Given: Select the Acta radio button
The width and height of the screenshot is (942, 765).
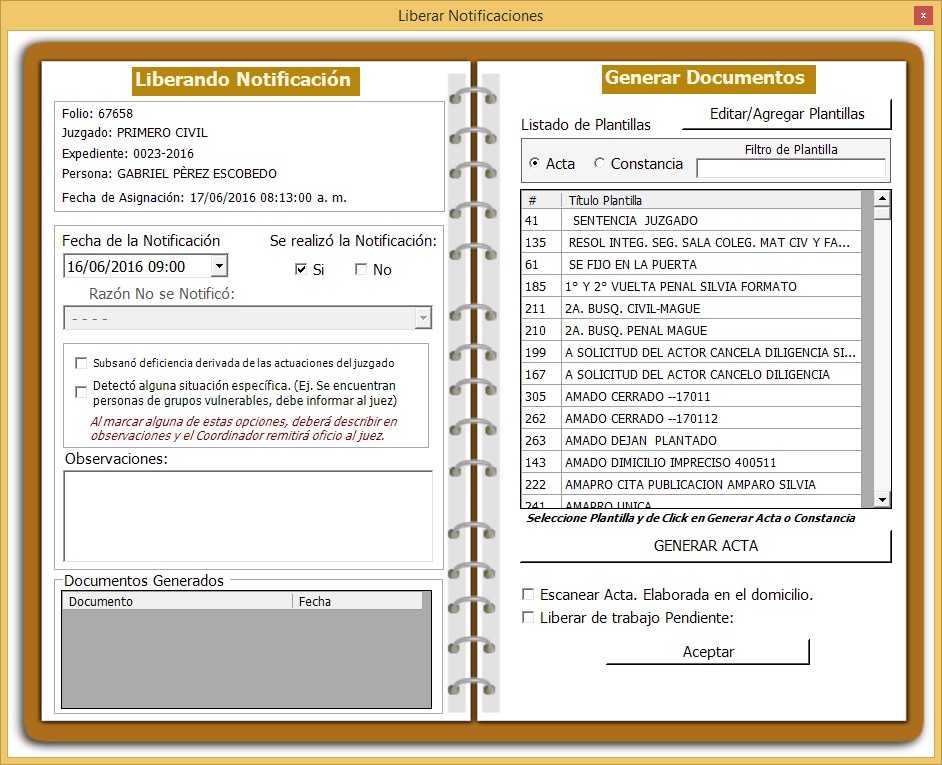Looking at the screenshot, I should coord(534,163).
